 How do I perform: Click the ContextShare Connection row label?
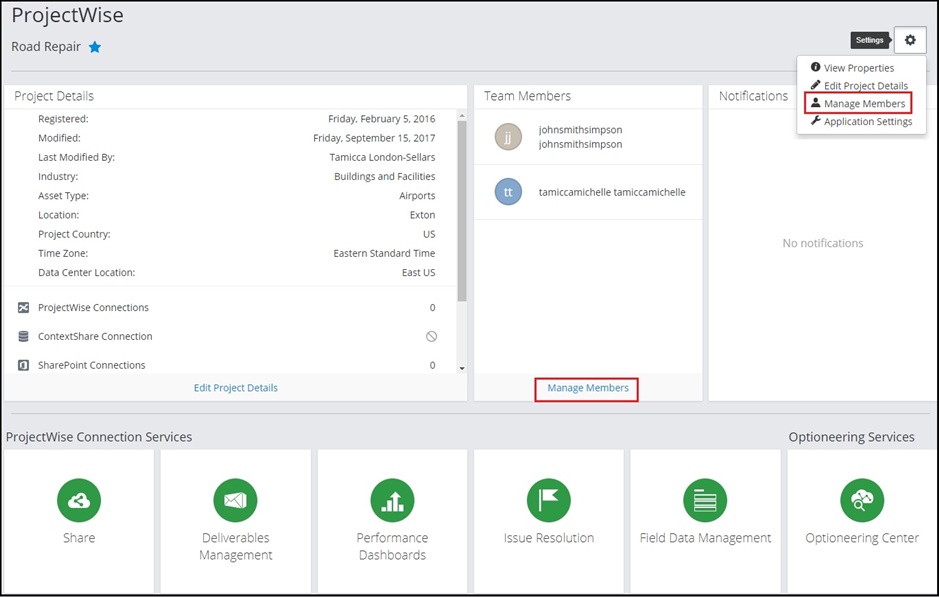click(x=95, y=337)
